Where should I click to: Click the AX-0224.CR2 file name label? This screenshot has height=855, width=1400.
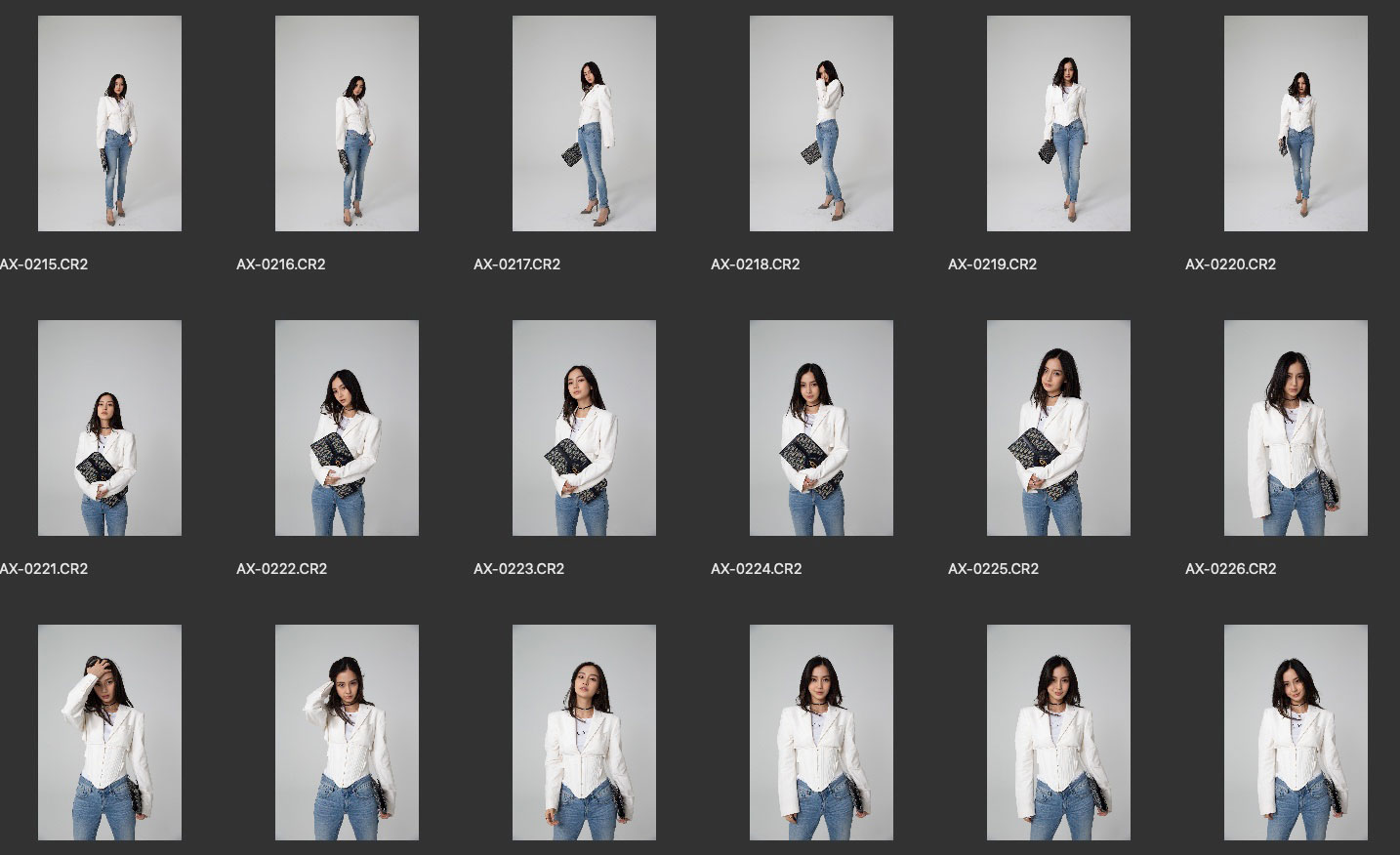pos(756,569)
